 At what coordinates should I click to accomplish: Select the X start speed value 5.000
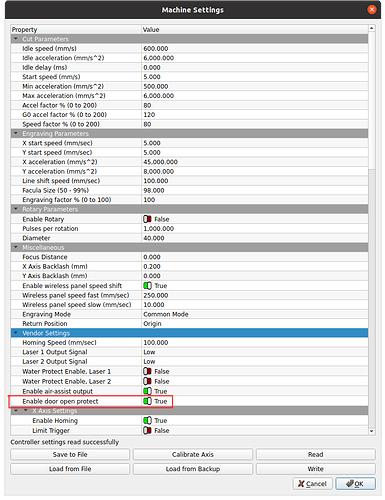(152, 143)
